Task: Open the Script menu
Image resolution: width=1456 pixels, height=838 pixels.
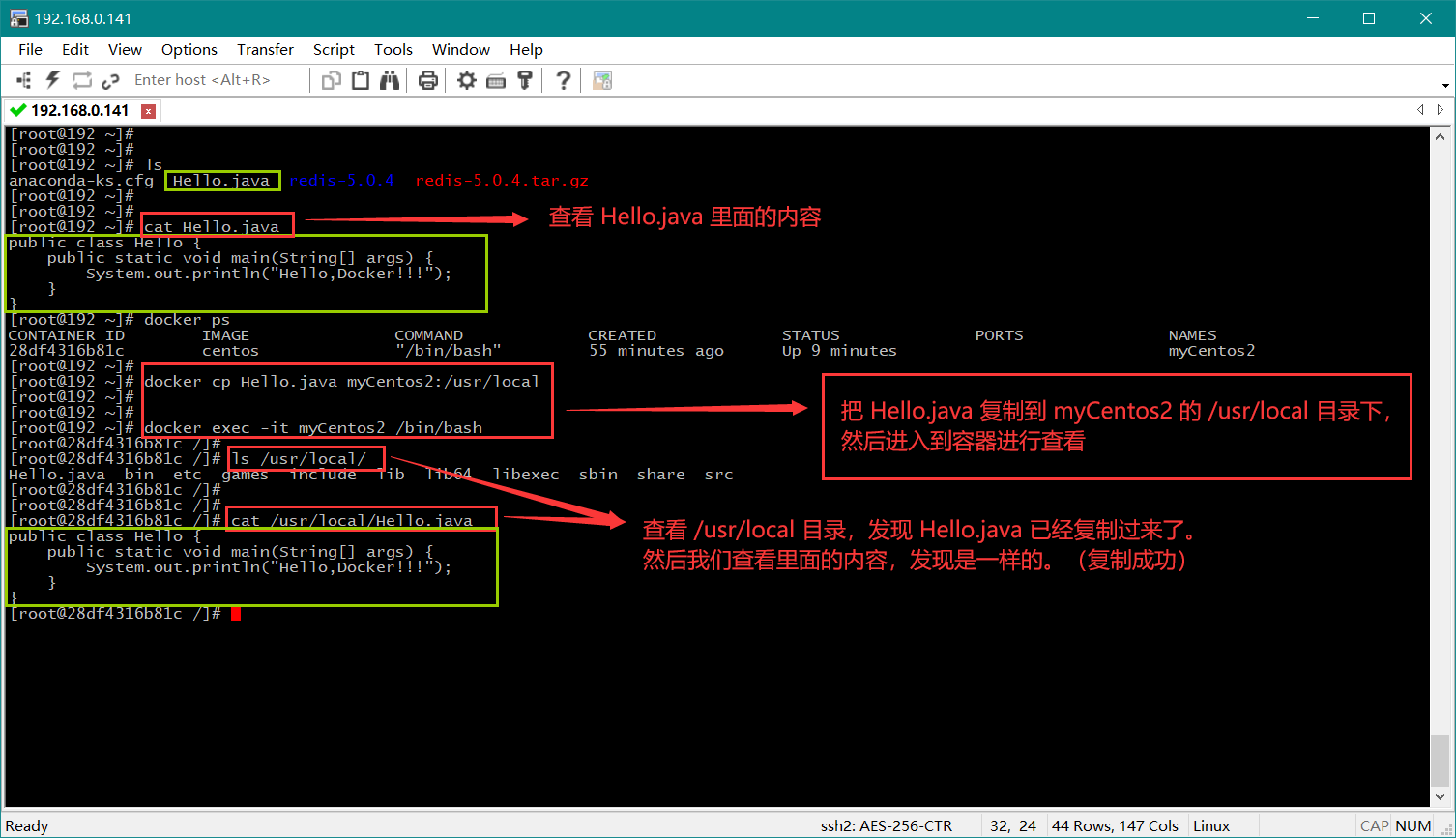Action: tap(334, 49)
